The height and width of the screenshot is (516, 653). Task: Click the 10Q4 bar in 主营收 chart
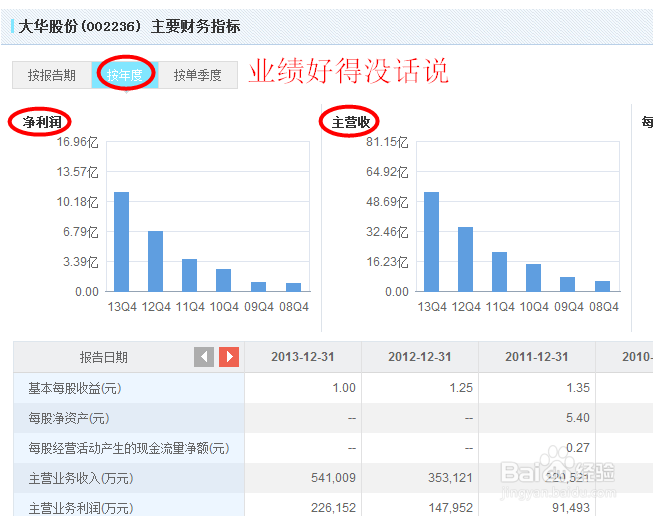(533, 277)
